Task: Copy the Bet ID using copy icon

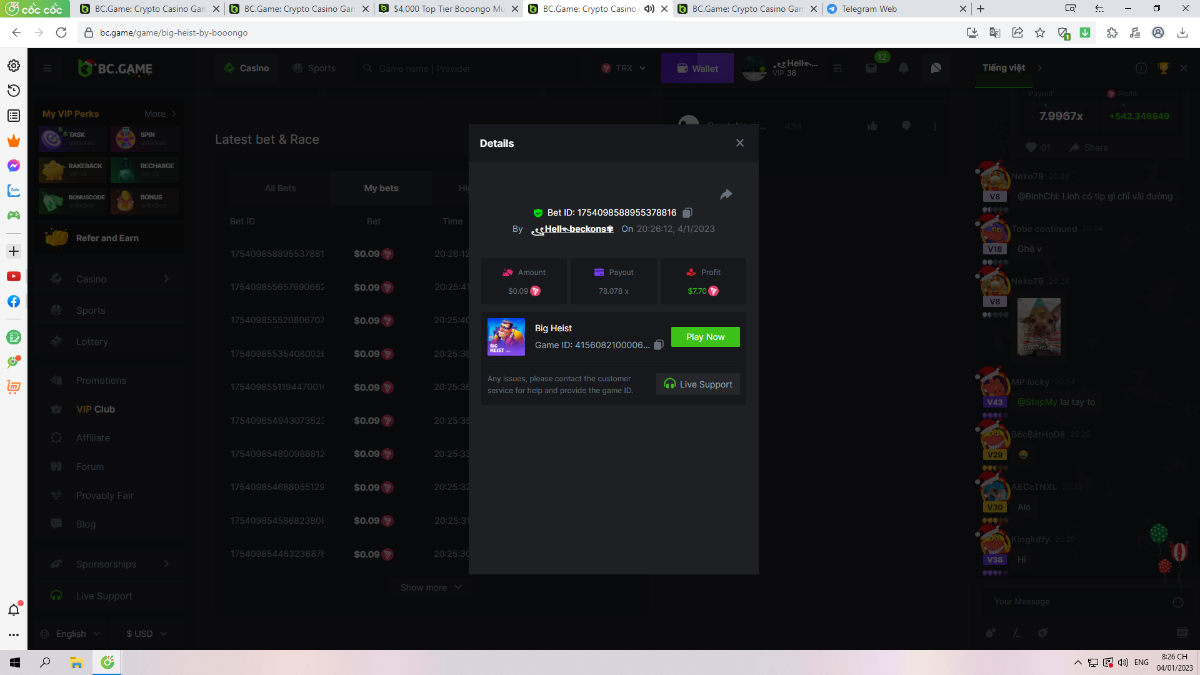Action: click(687, 213)
